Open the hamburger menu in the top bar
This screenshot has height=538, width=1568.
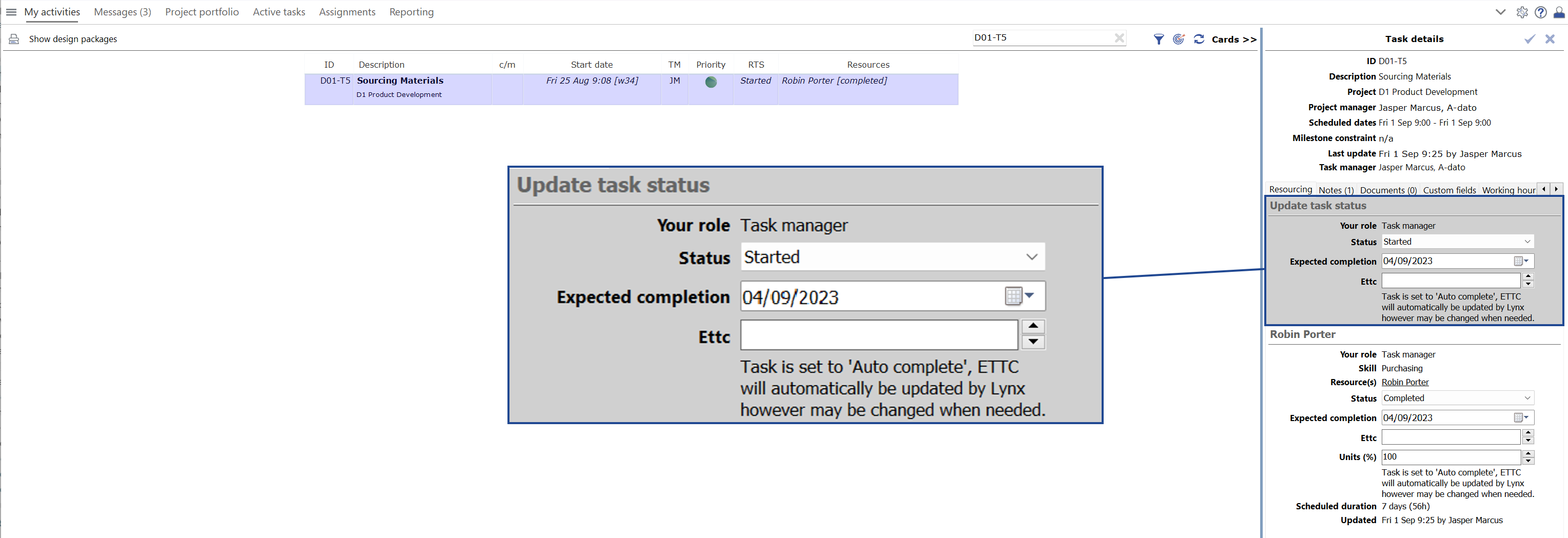click(x=11, y=12)
